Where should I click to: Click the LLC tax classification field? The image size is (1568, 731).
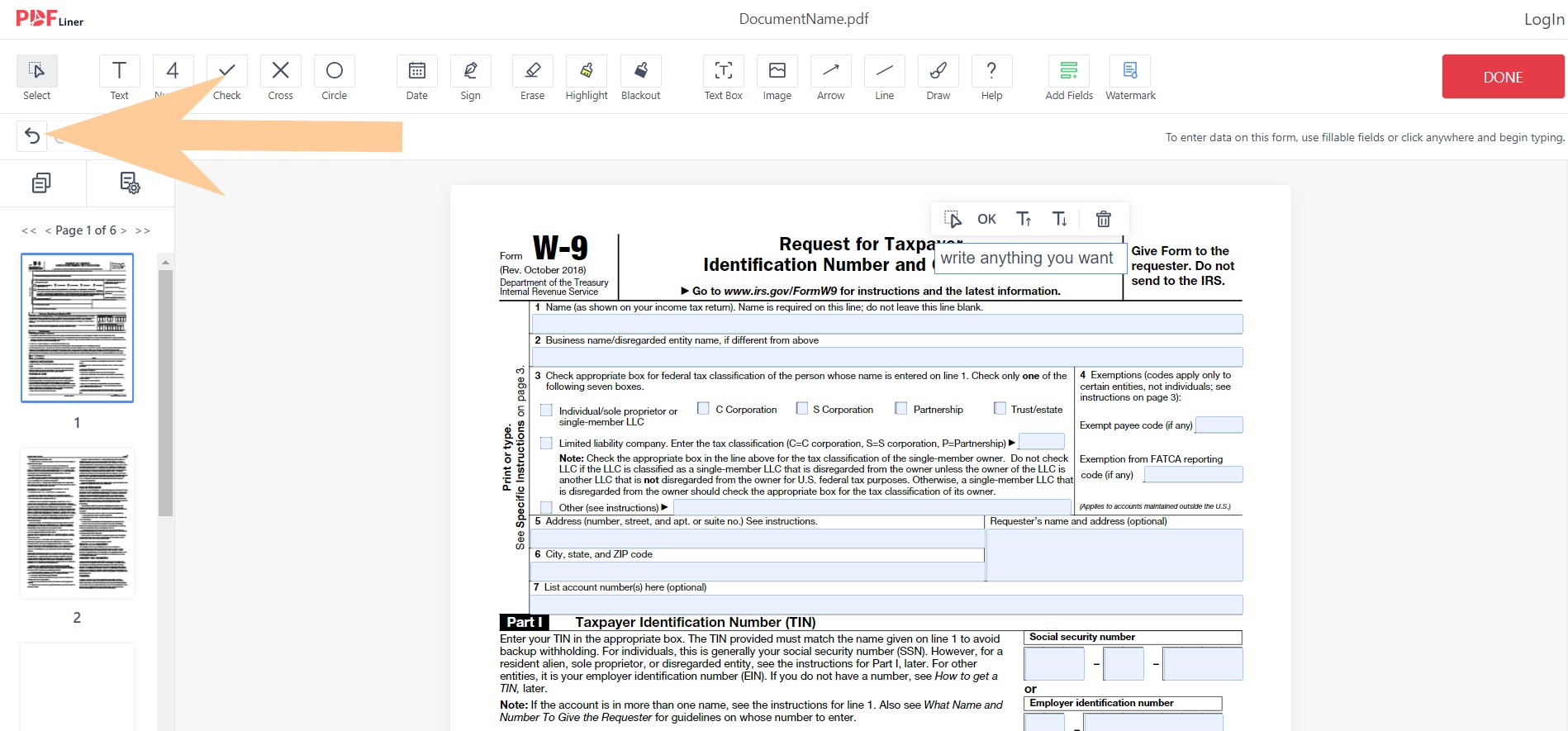click(1041, 441)
